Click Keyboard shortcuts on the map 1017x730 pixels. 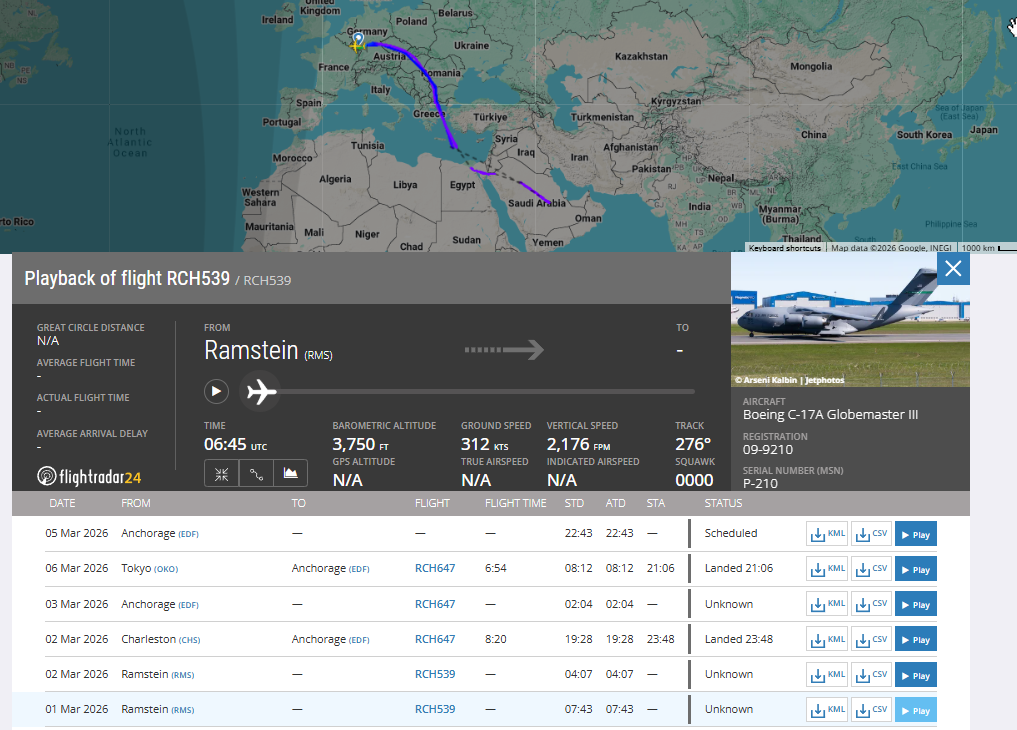[785, 248]
